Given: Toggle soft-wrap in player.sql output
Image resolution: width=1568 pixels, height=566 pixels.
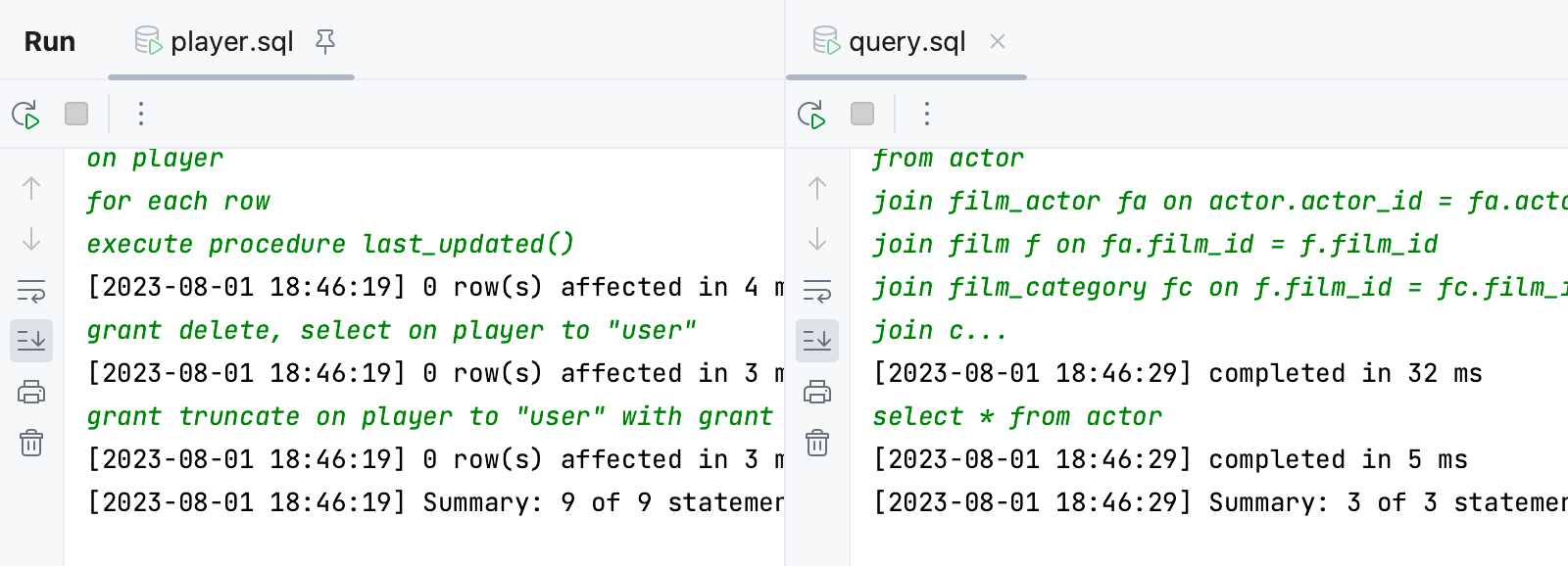Looking at the screenshot, I should coord(31,291).
